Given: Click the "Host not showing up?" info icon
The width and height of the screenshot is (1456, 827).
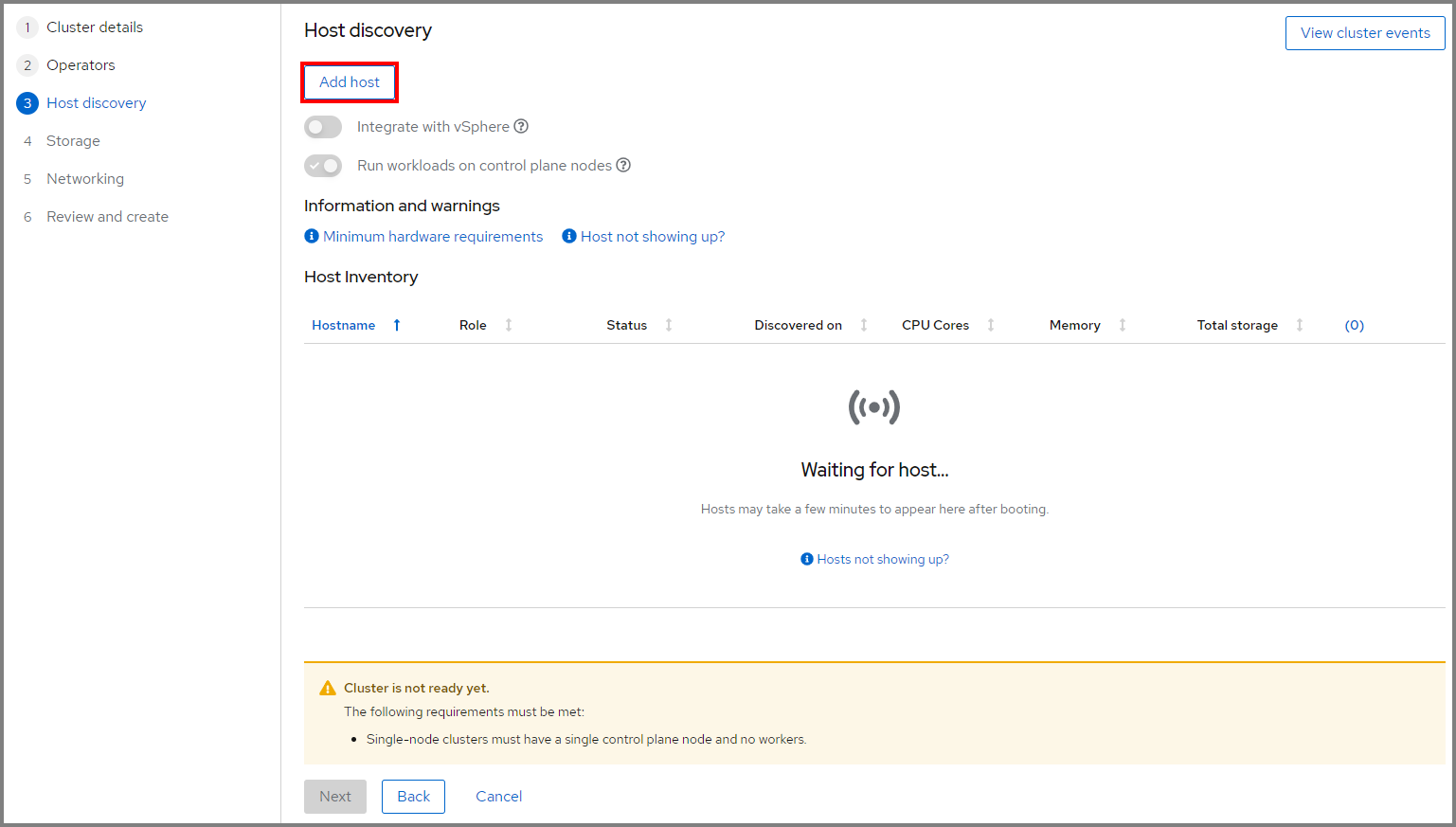Looking at the screenshot, I should coord(568,235).
